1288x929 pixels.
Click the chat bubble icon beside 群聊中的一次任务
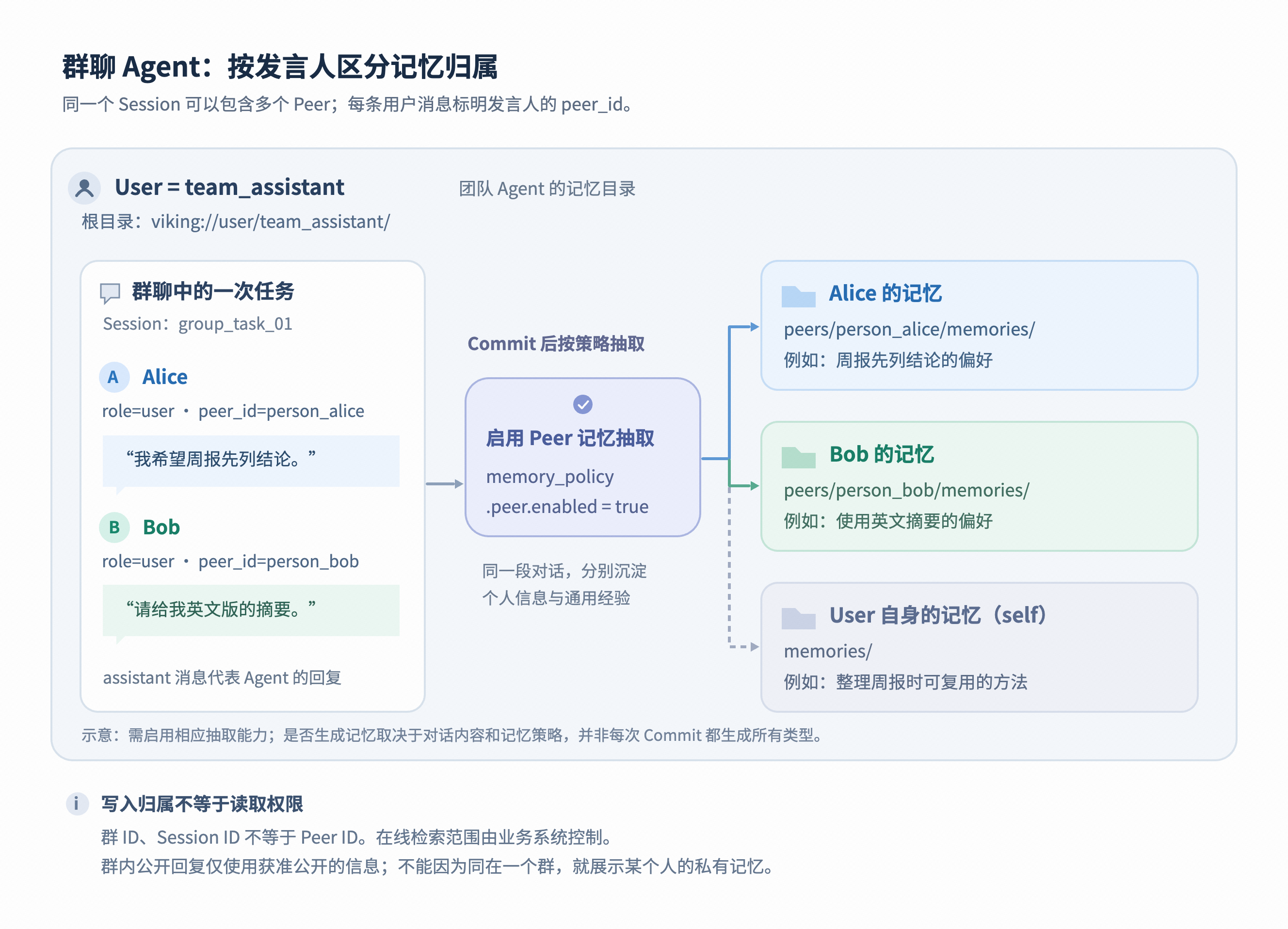(x=110, y=293)
